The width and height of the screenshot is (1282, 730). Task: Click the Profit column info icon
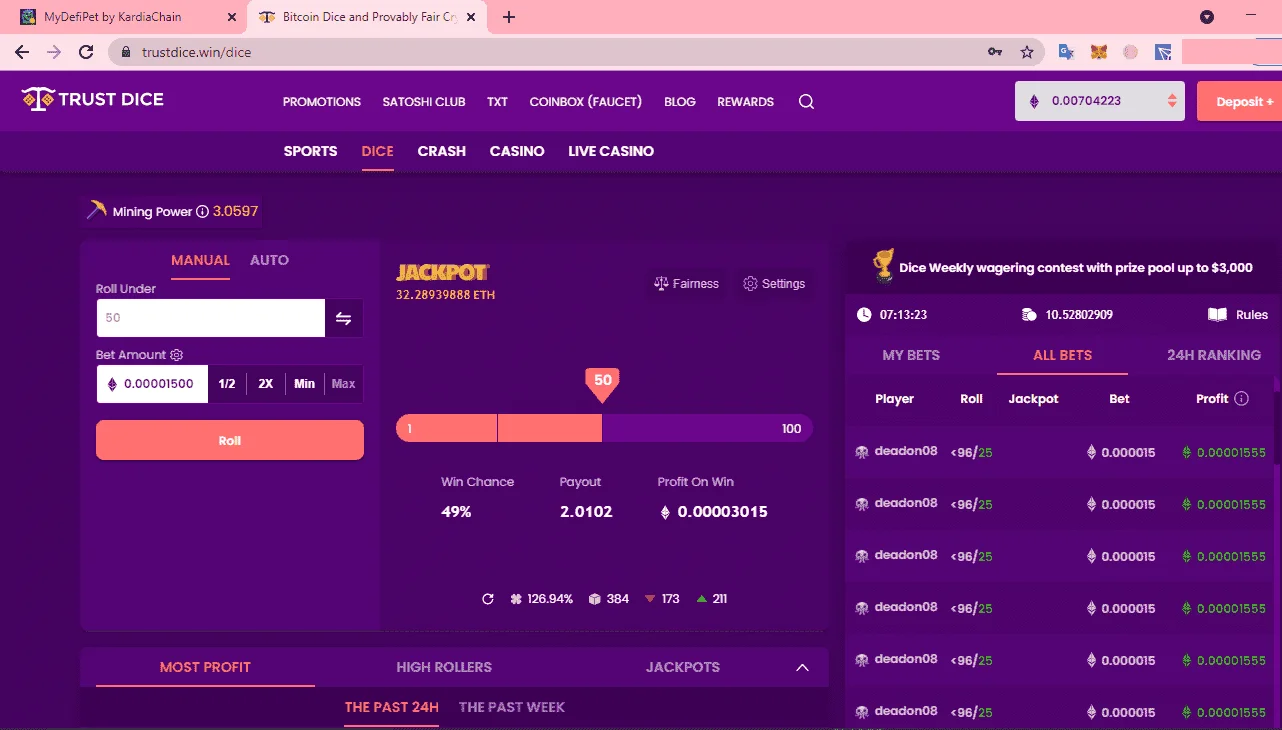click(1242, 398)
